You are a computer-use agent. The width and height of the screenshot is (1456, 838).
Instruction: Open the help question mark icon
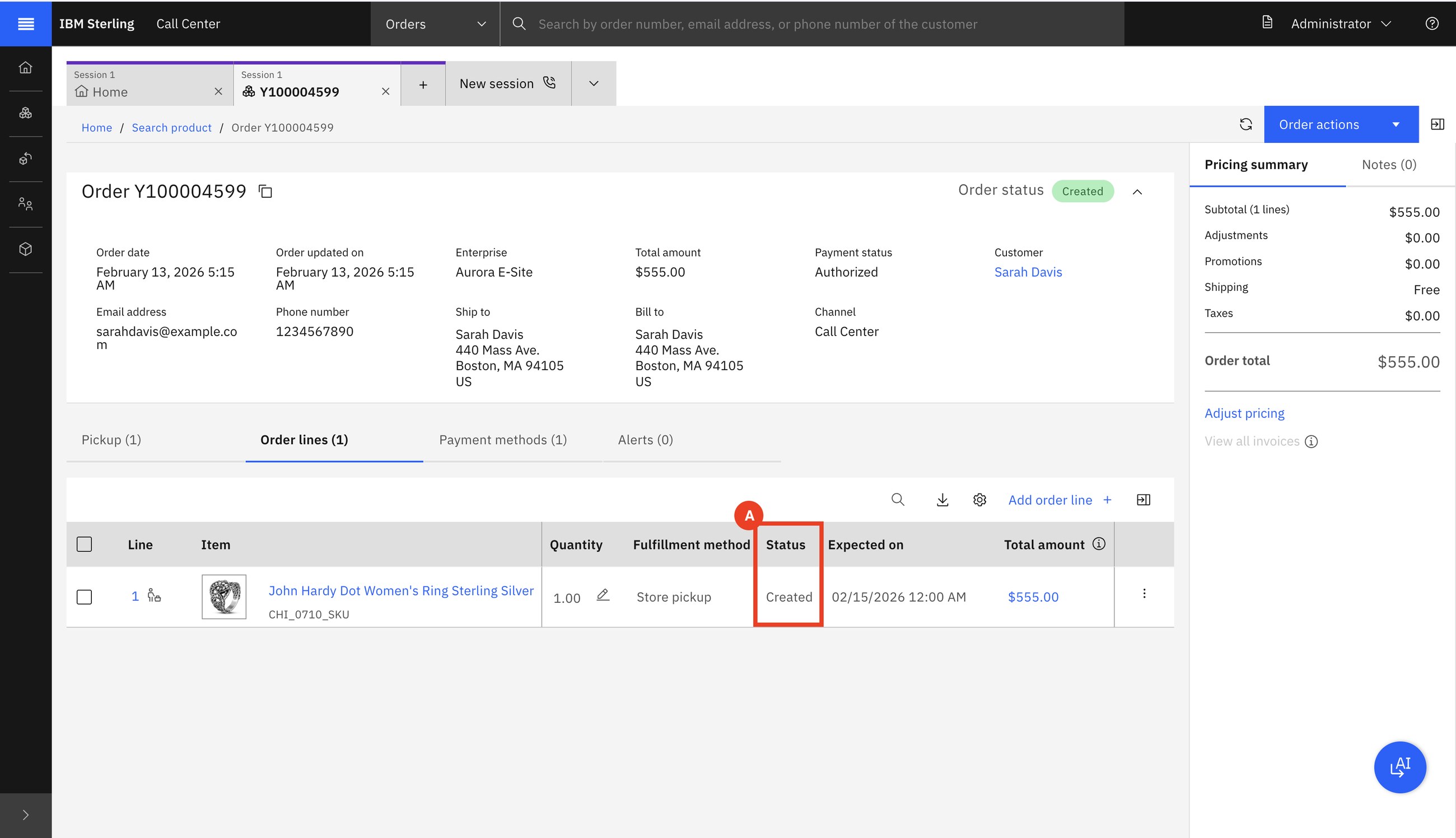coord(1432,24)
